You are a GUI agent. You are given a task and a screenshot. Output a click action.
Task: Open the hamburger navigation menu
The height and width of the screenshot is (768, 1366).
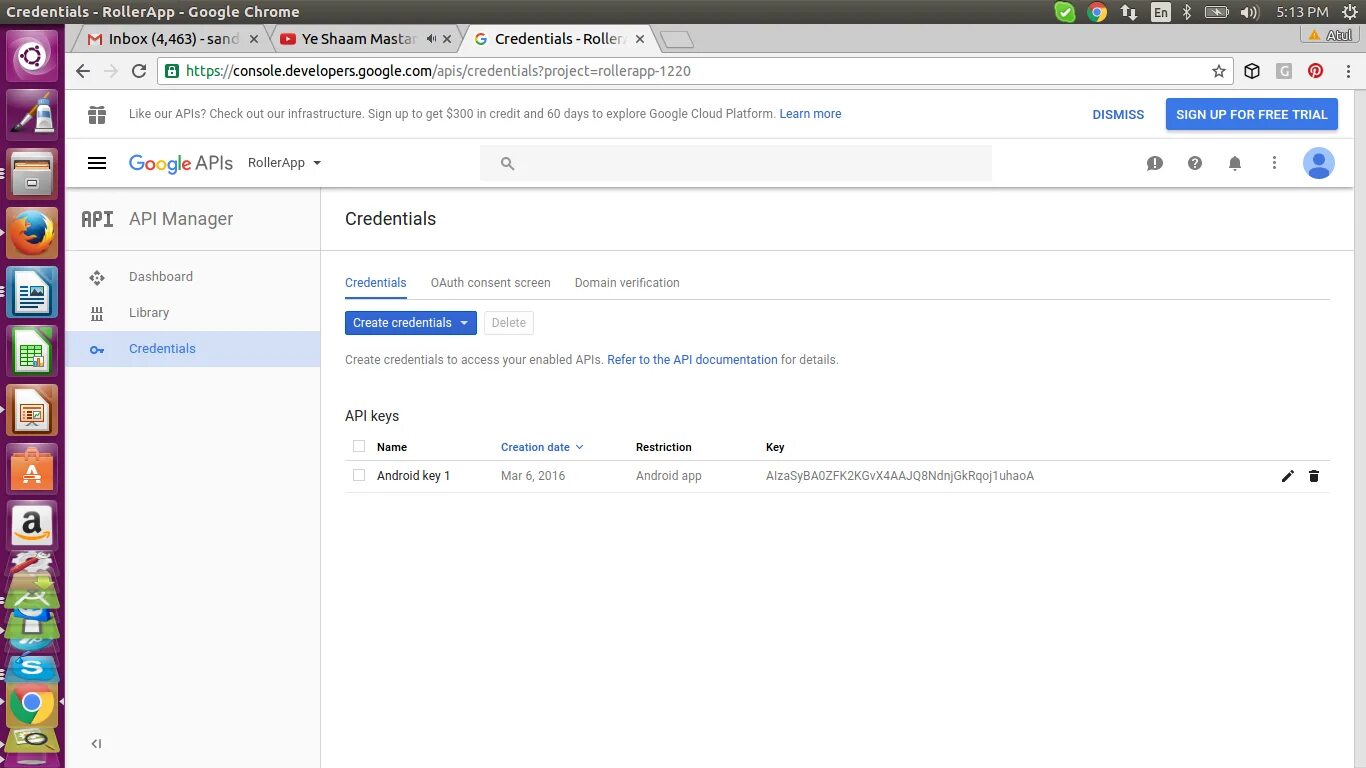[97, 163]
